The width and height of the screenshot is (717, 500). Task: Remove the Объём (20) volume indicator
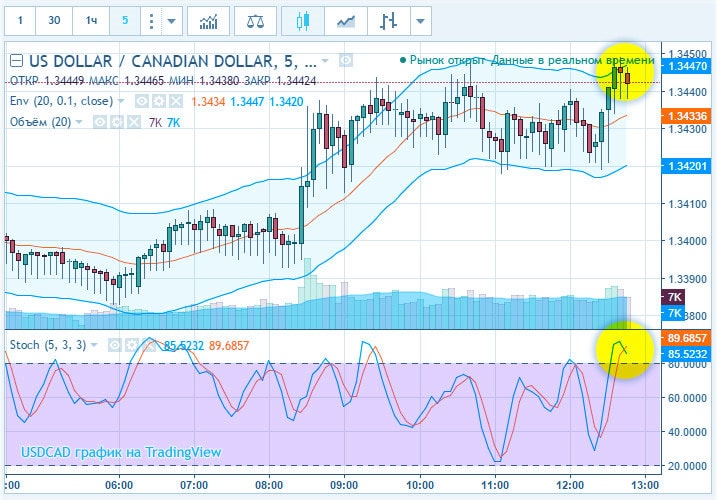click(x=133, y=121)
